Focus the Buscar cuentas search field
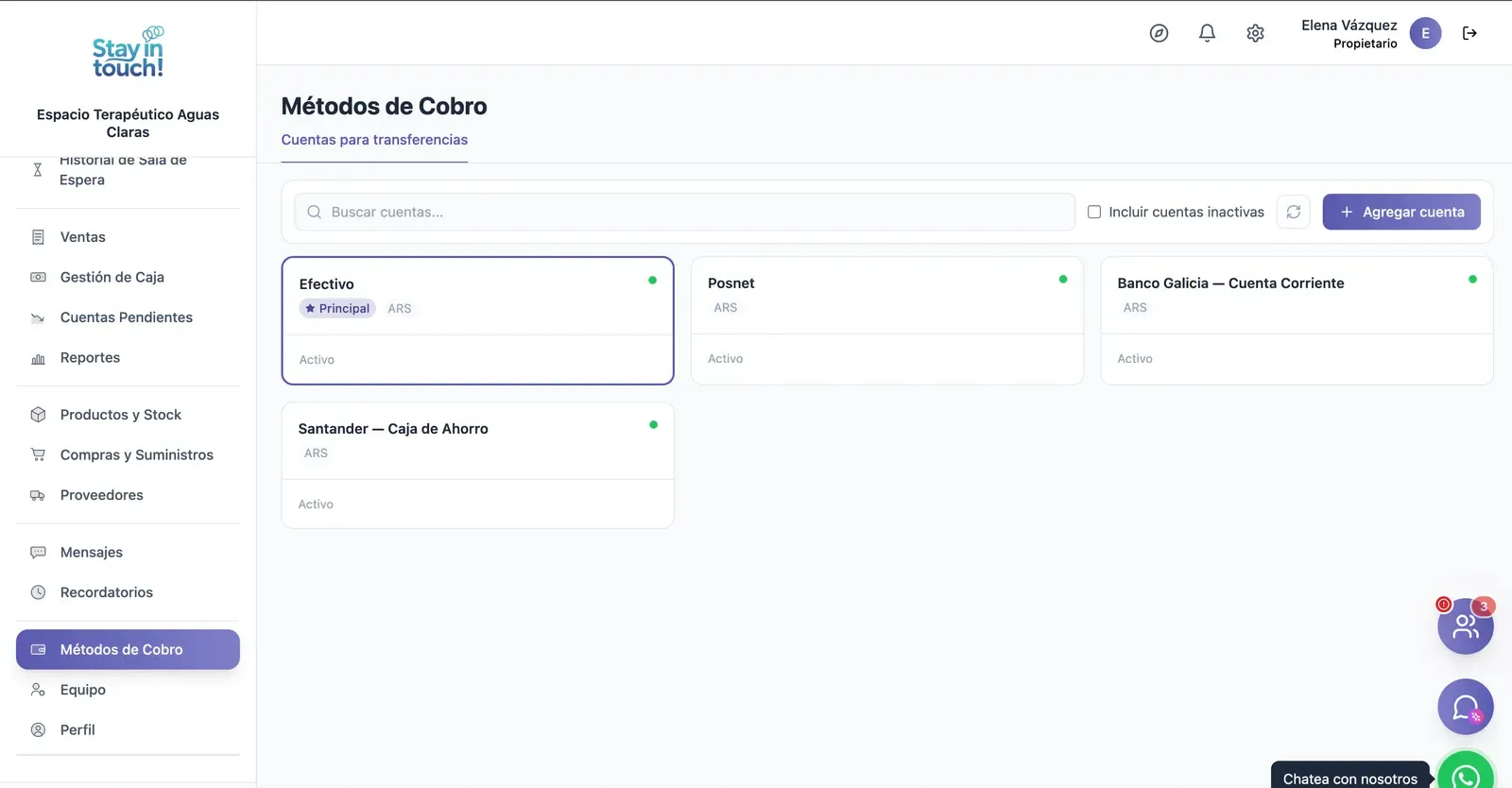 point(684,212)
